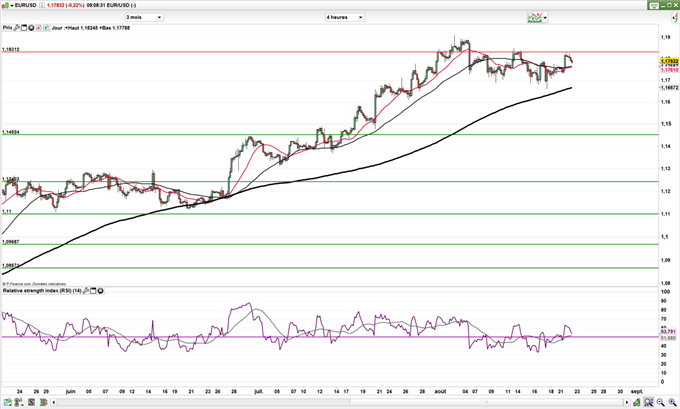The image size is (680, 409).
Task: Open Prix panel settings with the wrench icon
Action: click(x=17, y=28)
